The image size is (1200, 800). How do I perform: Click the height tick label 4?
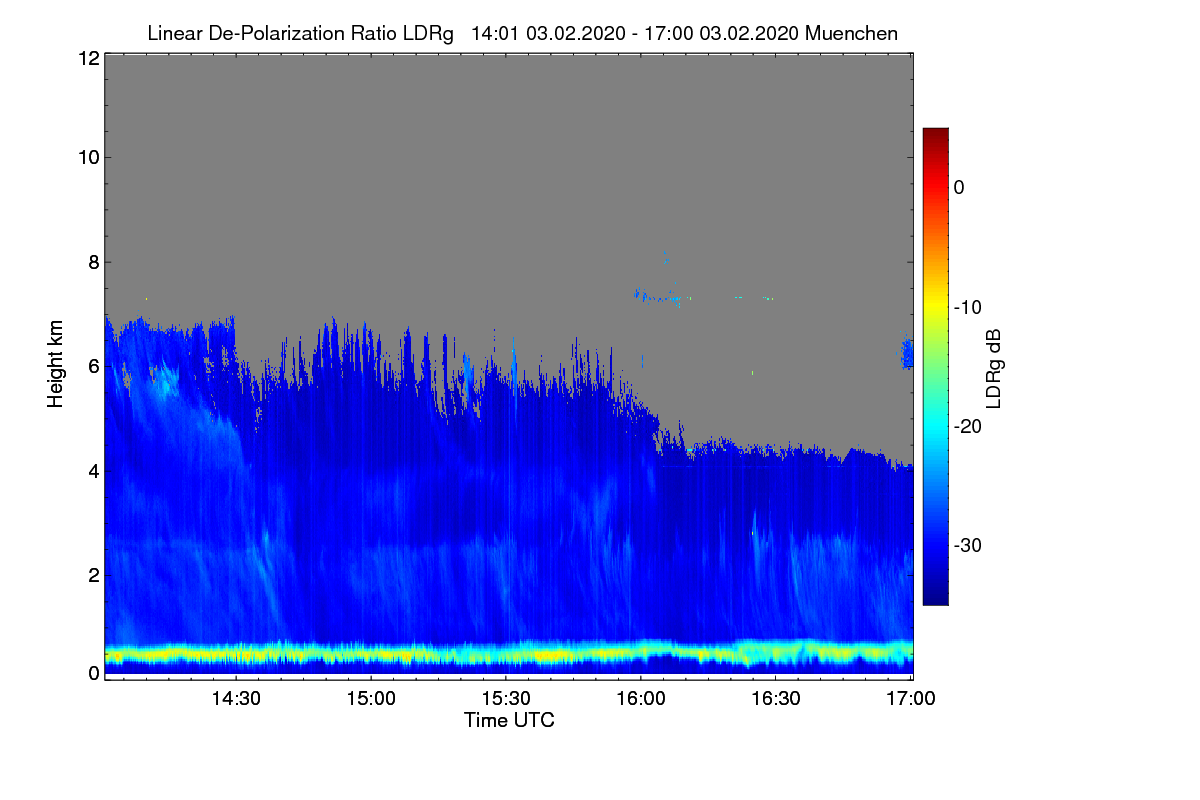(x=92, y=470)
